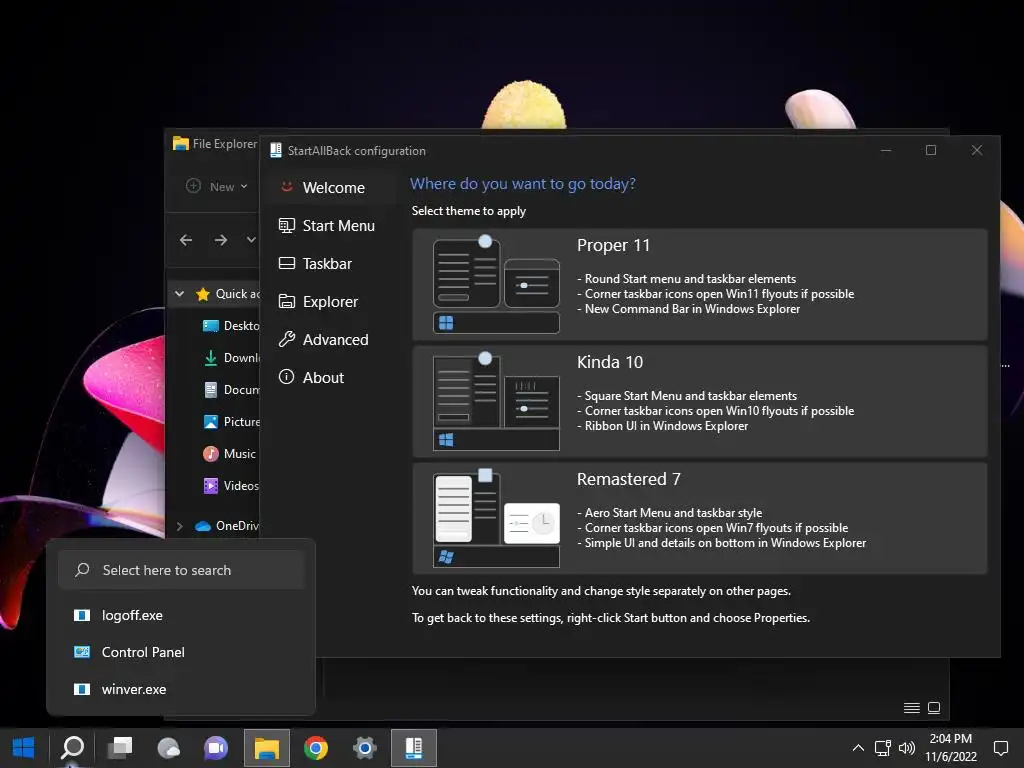The image size is (1024, 768).
Task: Show hidden tray icons with the chevron
Action: click(858, 748)
